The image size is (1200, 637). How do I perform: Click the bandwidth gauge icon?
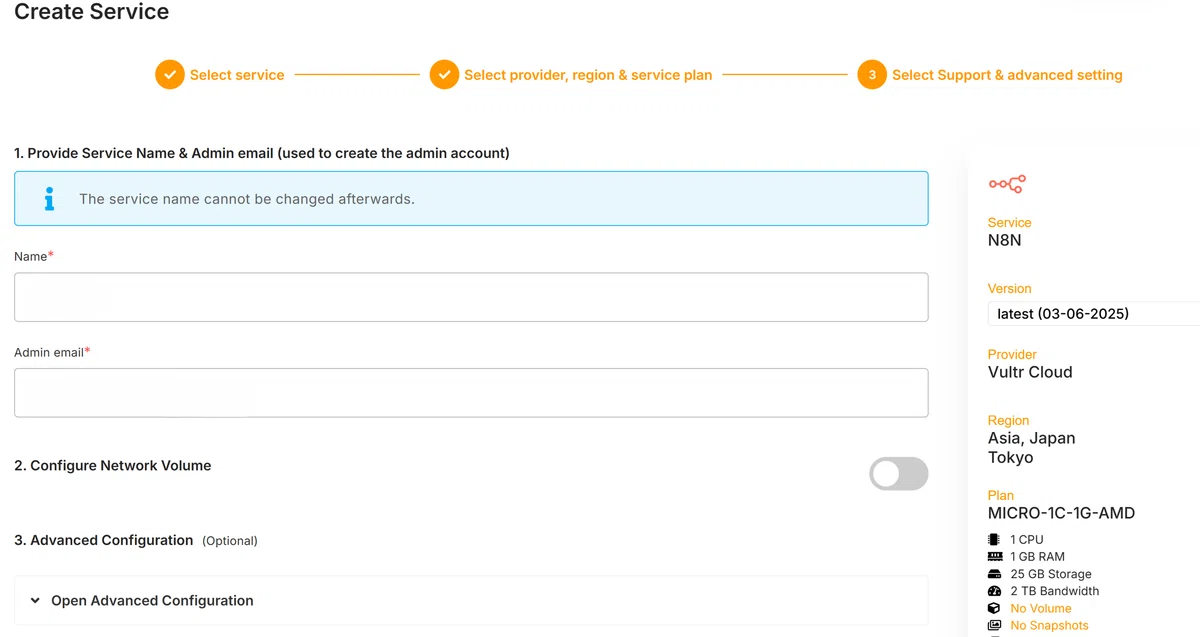pos(994,591)
